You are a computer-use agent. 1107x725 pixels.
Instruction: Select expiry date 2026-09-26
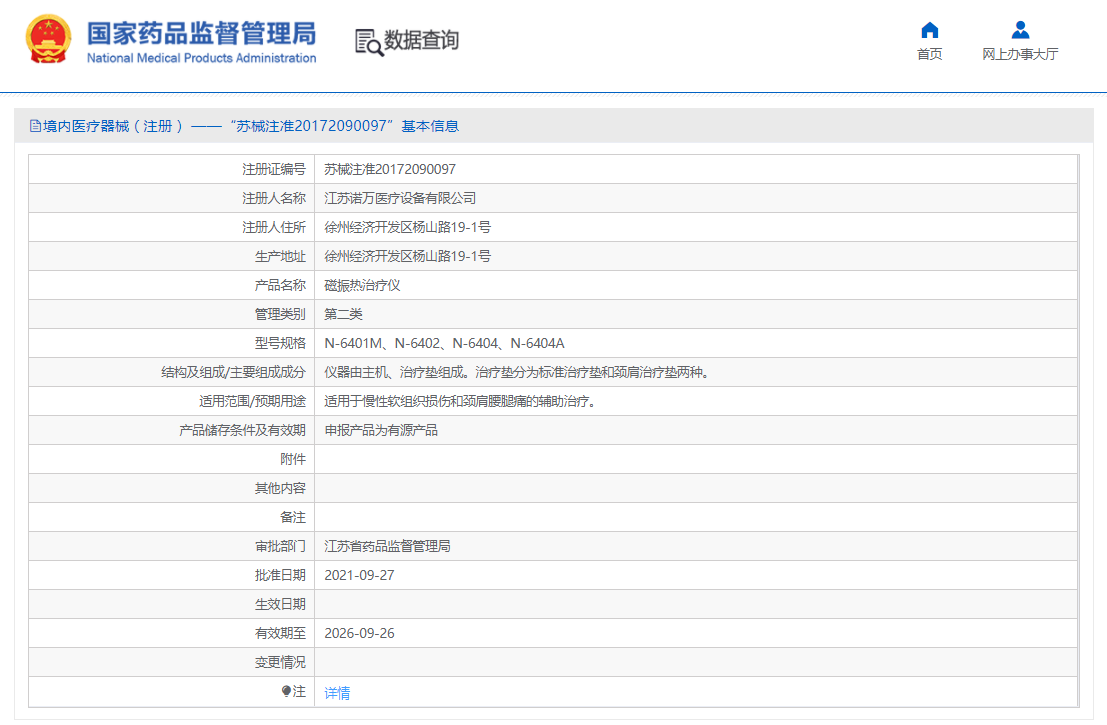point(359,633)
